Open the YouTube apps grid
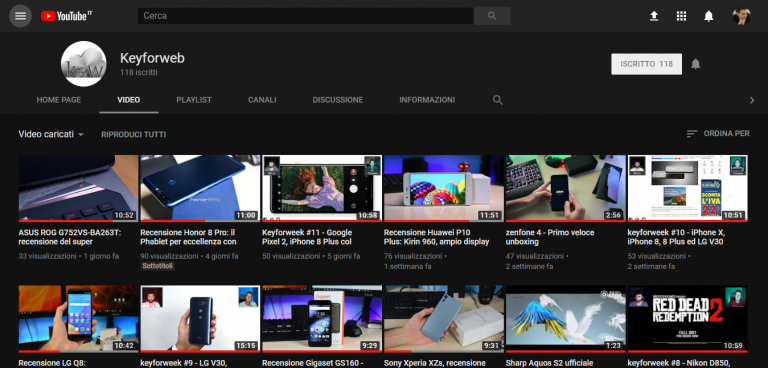 (681, 16)
